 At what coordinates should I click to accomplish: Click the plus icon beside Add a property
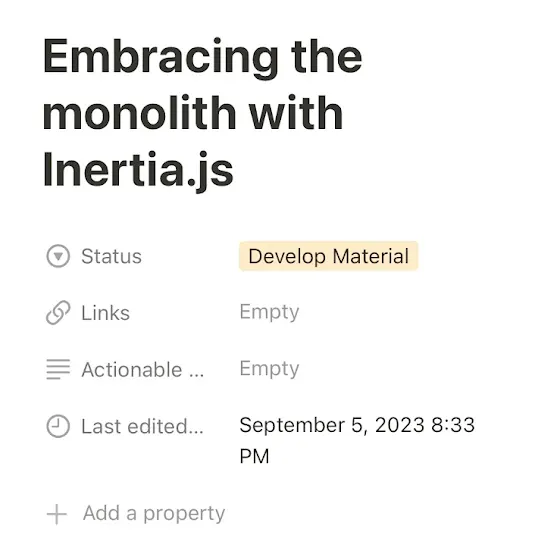point(57,514)
